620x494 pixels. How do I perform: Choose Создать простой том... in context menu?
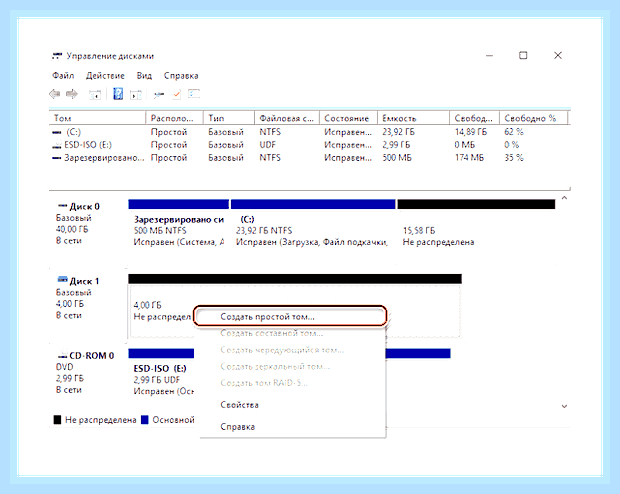pyautogui.click(x=291, y=316)
